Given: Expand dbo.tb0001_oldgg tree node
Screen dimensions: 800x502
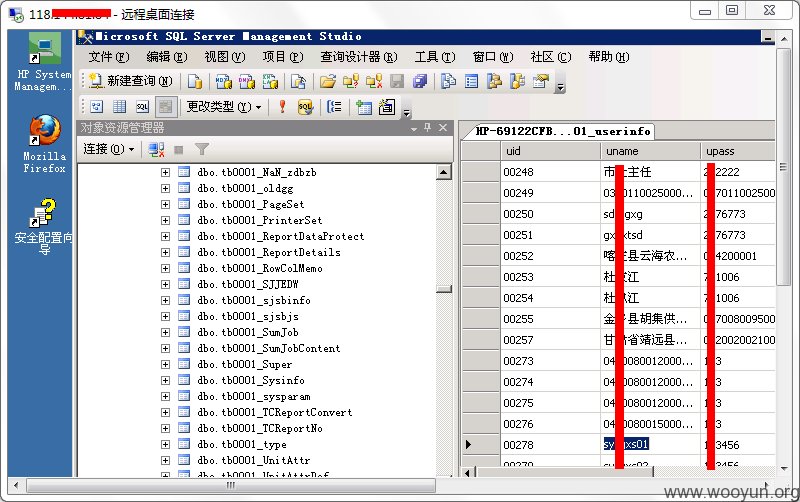Looking at the screenshot, I should pyautogui.click(x=165, y=188).
